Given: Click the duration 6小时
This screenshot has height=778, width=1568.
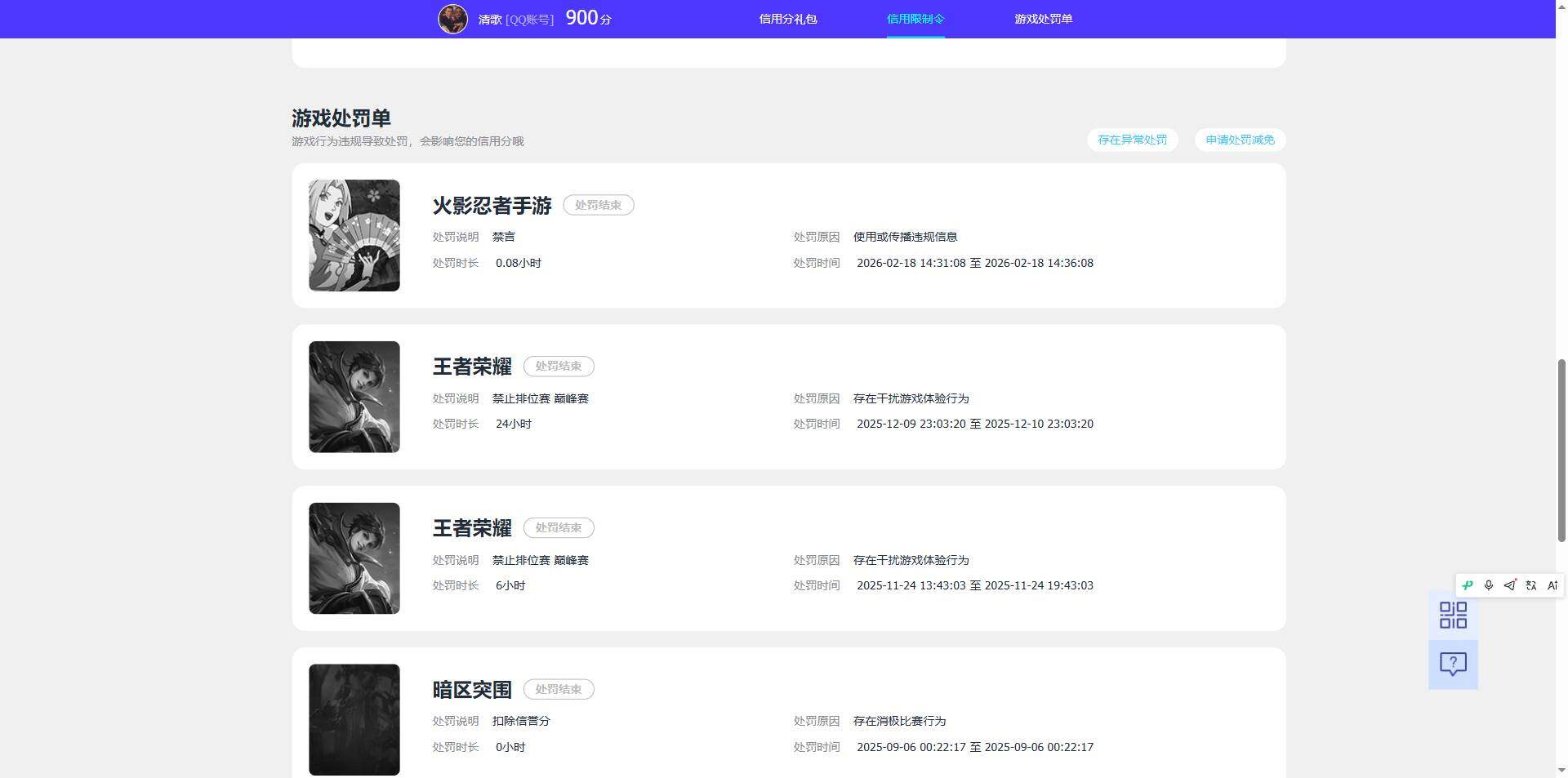Looking at the screenshot, I should pyautogui.click(x=510, y=586).
